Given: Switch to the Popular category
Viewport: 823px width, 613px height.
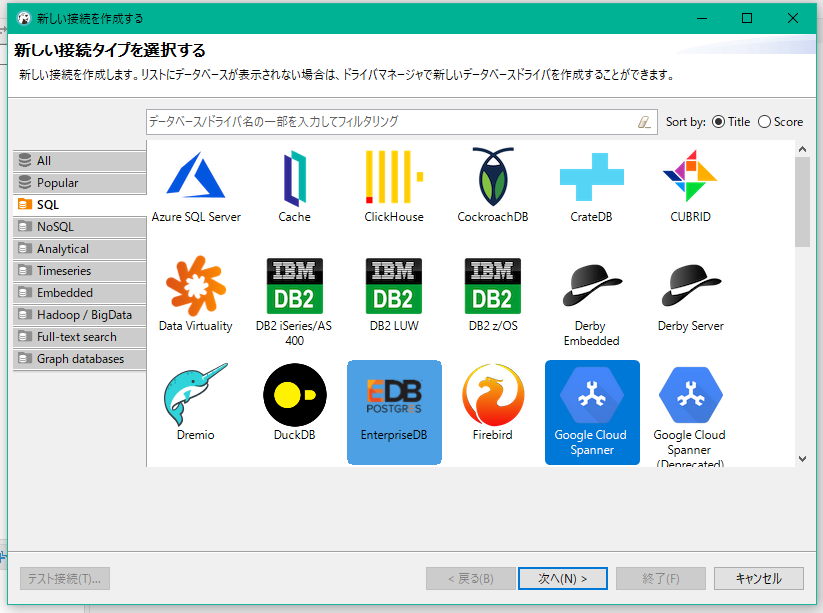Looking at the screenshot, I should click(79, 183).
